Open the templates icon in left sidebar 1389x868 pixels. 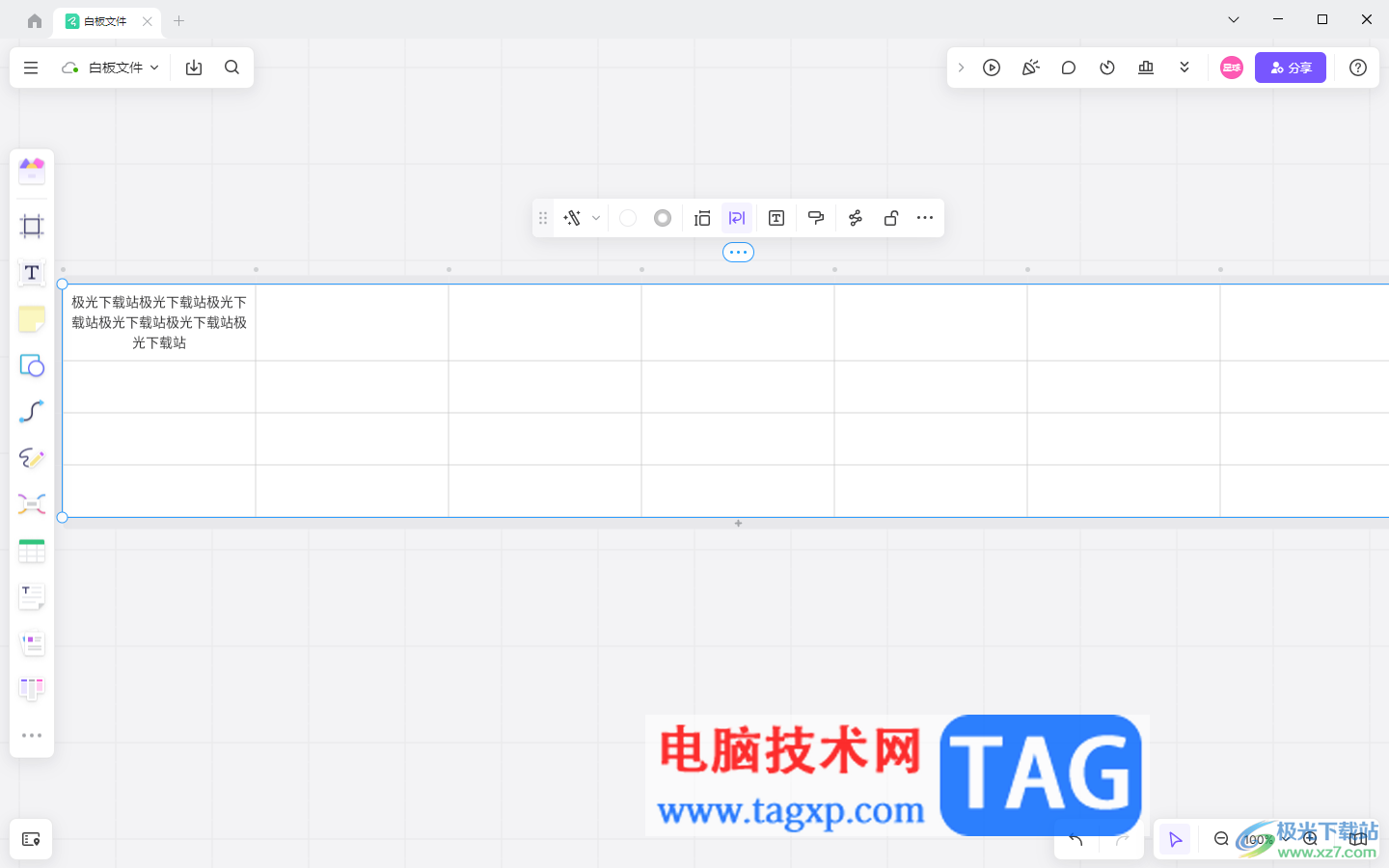tap(32, 172)
